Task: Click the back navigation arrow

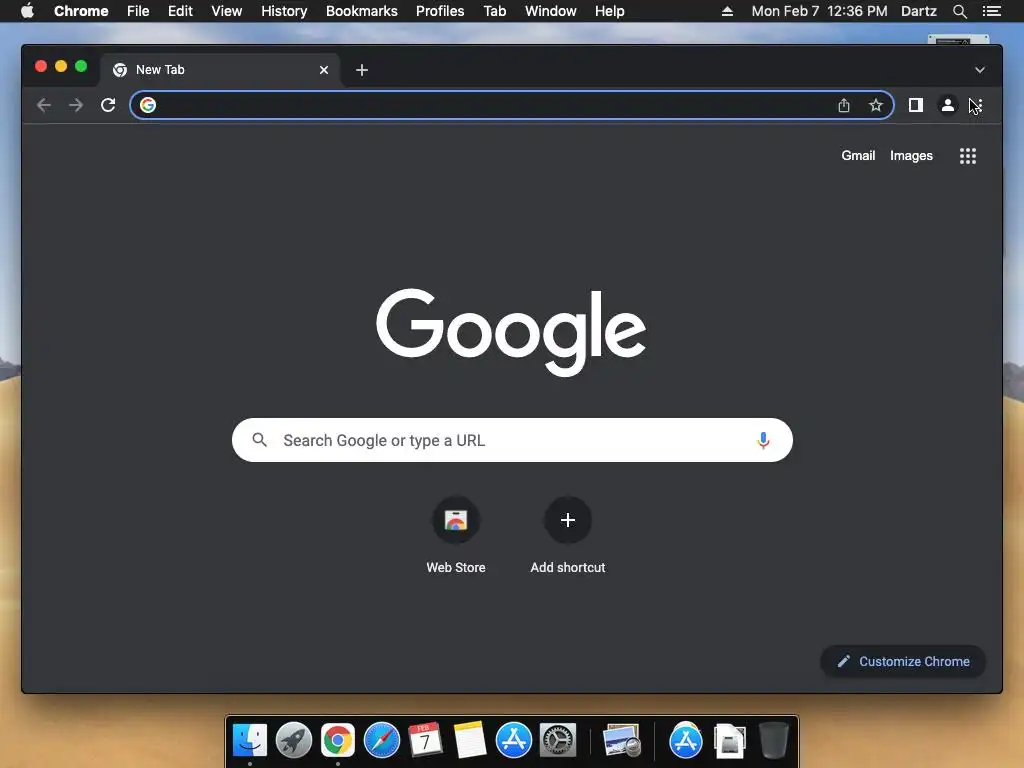Action: (44, 105)
